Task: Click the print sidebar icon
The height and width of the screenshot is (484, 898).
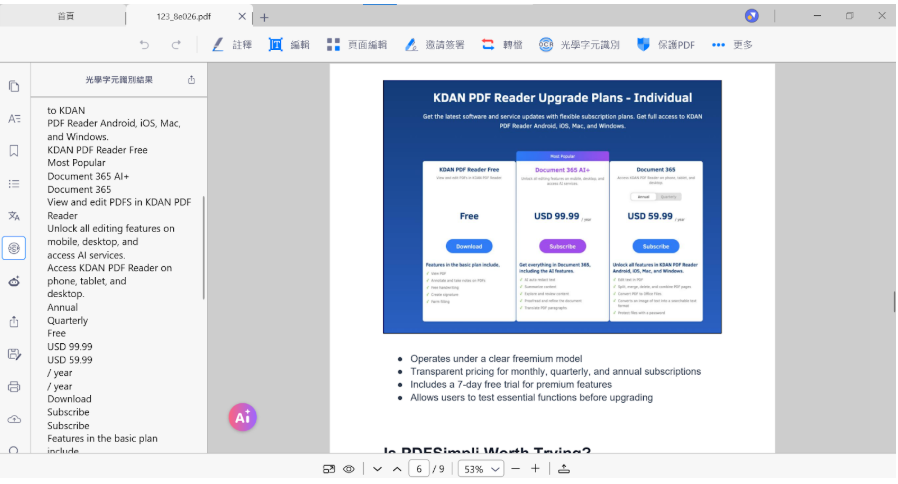Action: tap(14, 387)
